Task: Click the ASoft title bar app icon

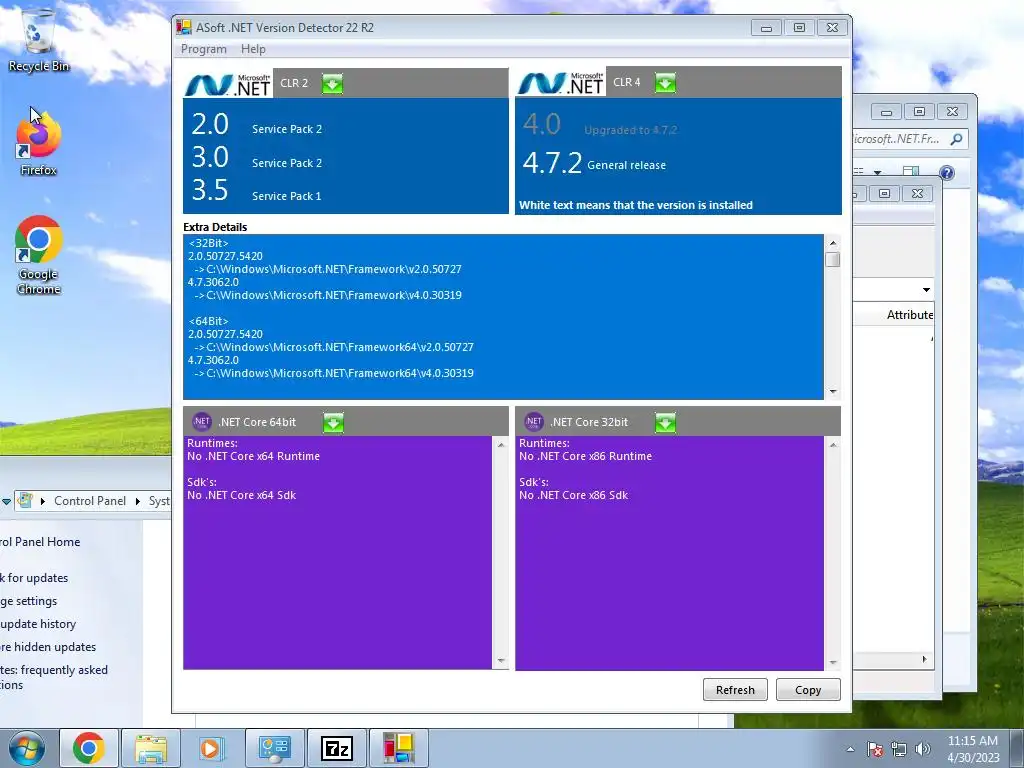Action: click(x=184, y=27)
